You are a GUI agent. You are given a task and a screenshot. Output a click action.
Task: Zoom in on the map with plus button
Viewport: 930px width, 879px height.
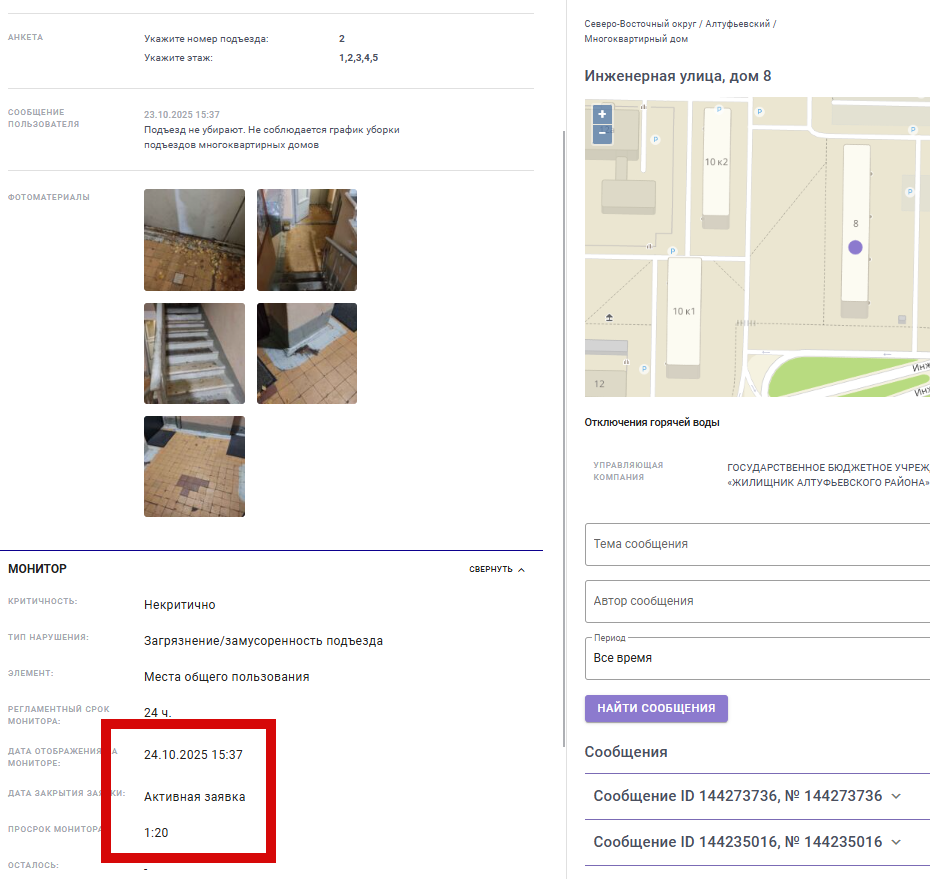[x=602, y=114]
